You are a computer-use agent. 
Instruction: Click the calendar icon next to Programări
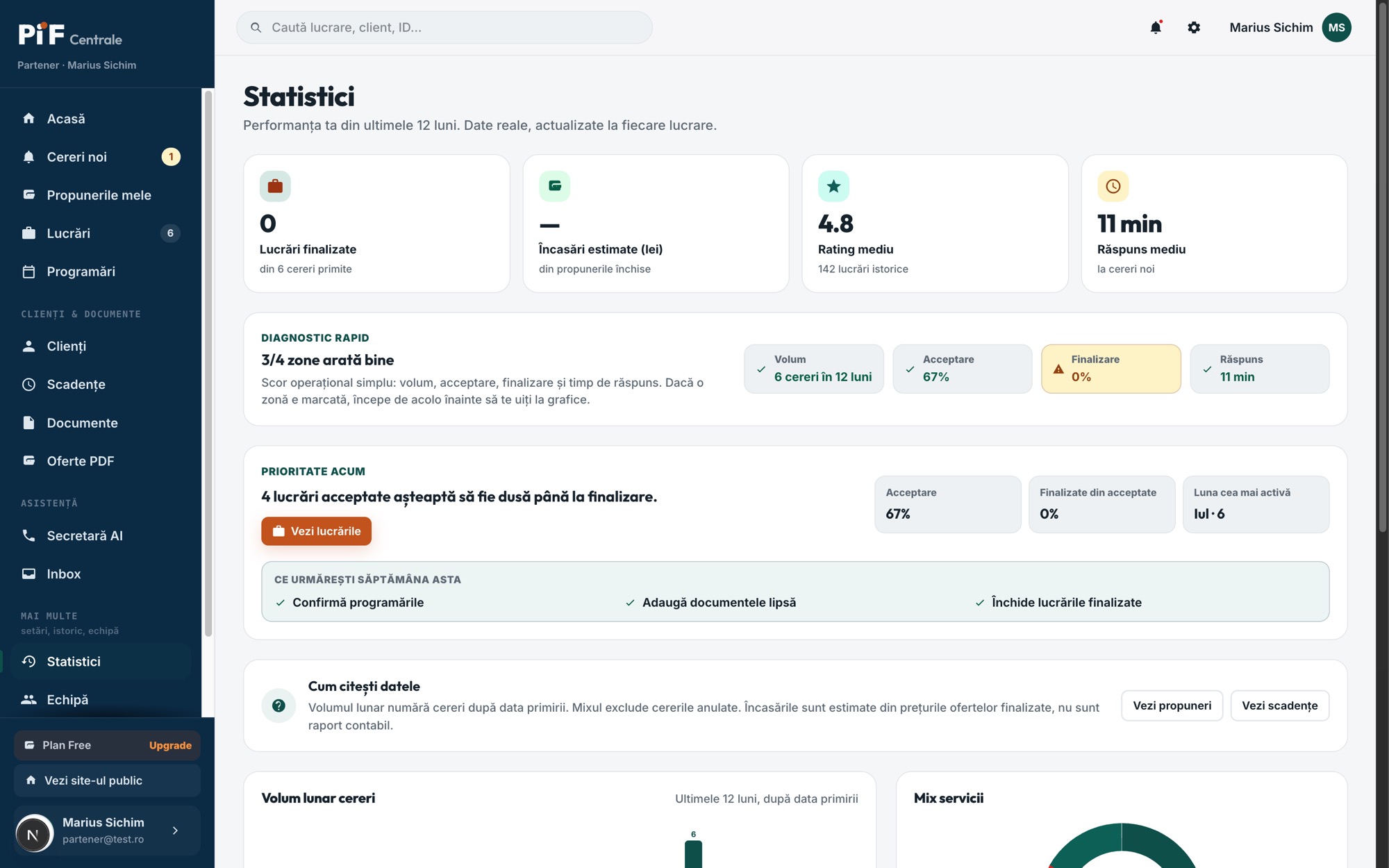[28, 272]
